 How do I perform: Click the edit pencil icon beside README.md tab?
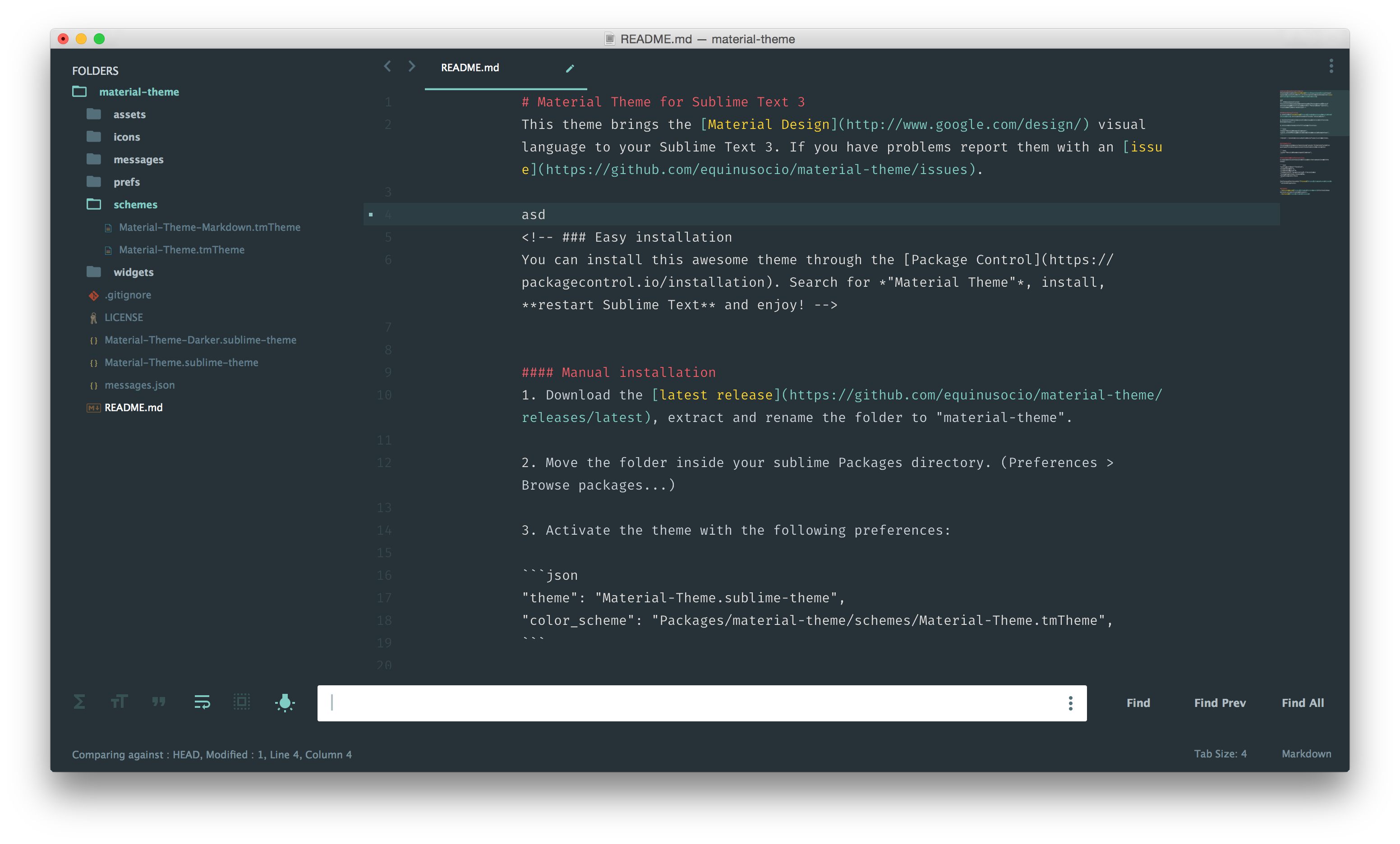click(570, 68)
